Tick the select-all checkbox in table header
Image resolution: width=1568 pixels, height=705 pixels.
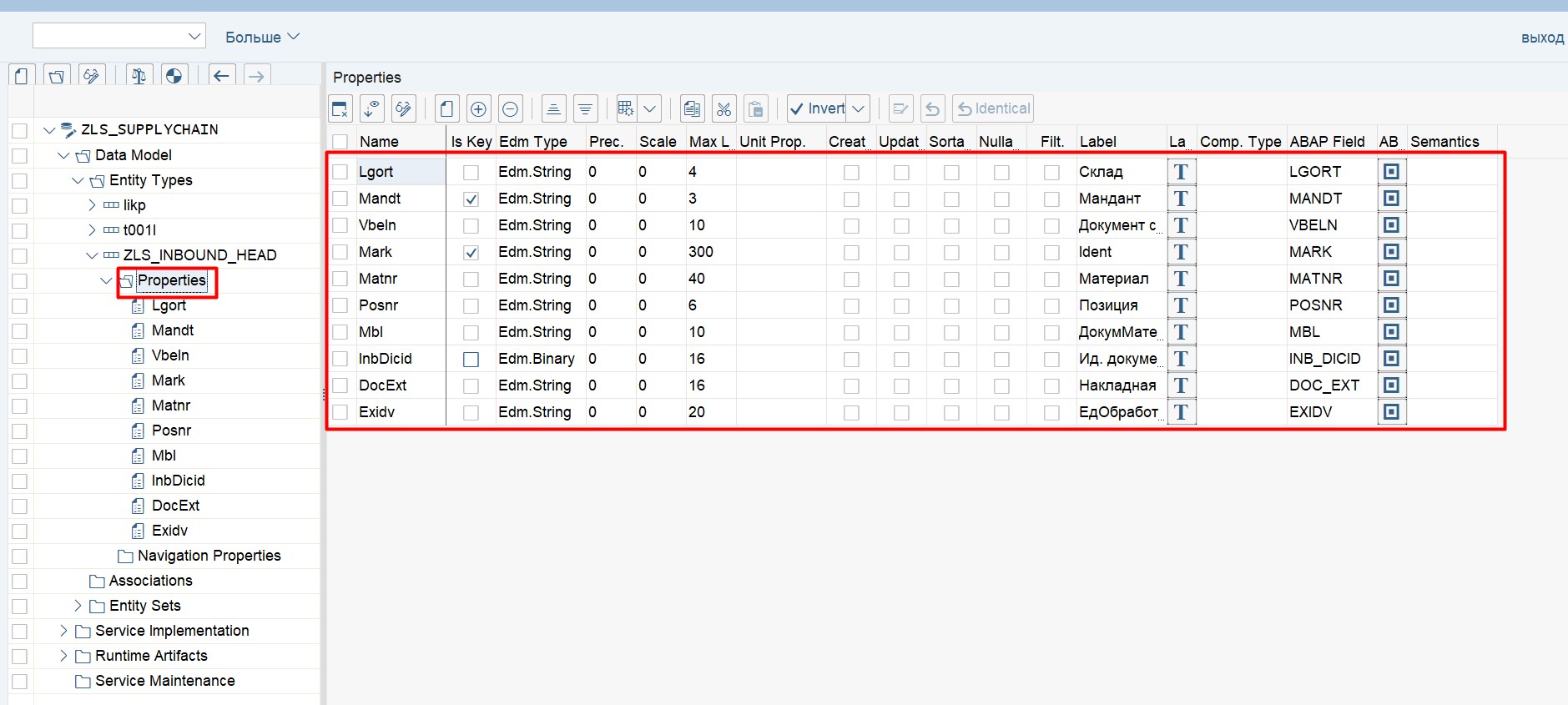(340, 142)
